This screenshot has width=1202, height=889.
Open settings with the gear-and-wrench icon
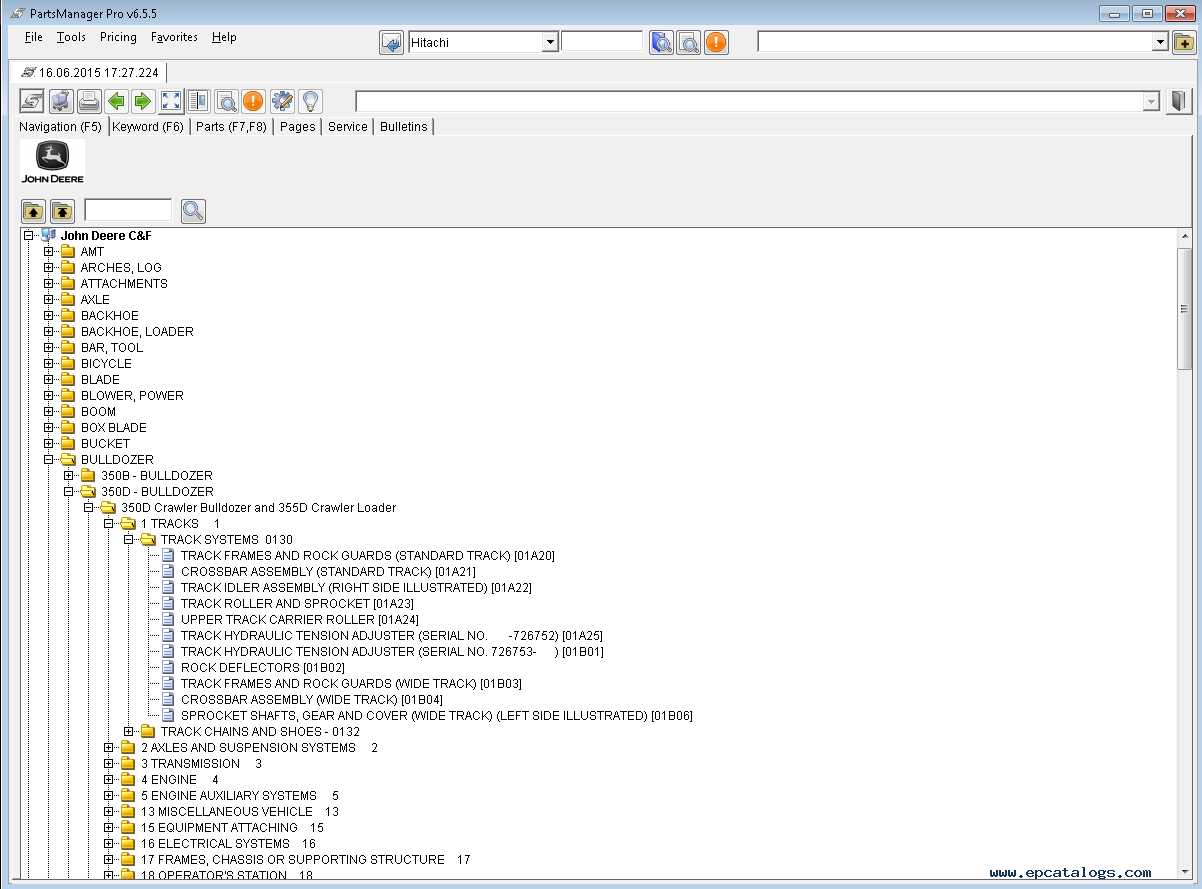click(x=282, y=101)
